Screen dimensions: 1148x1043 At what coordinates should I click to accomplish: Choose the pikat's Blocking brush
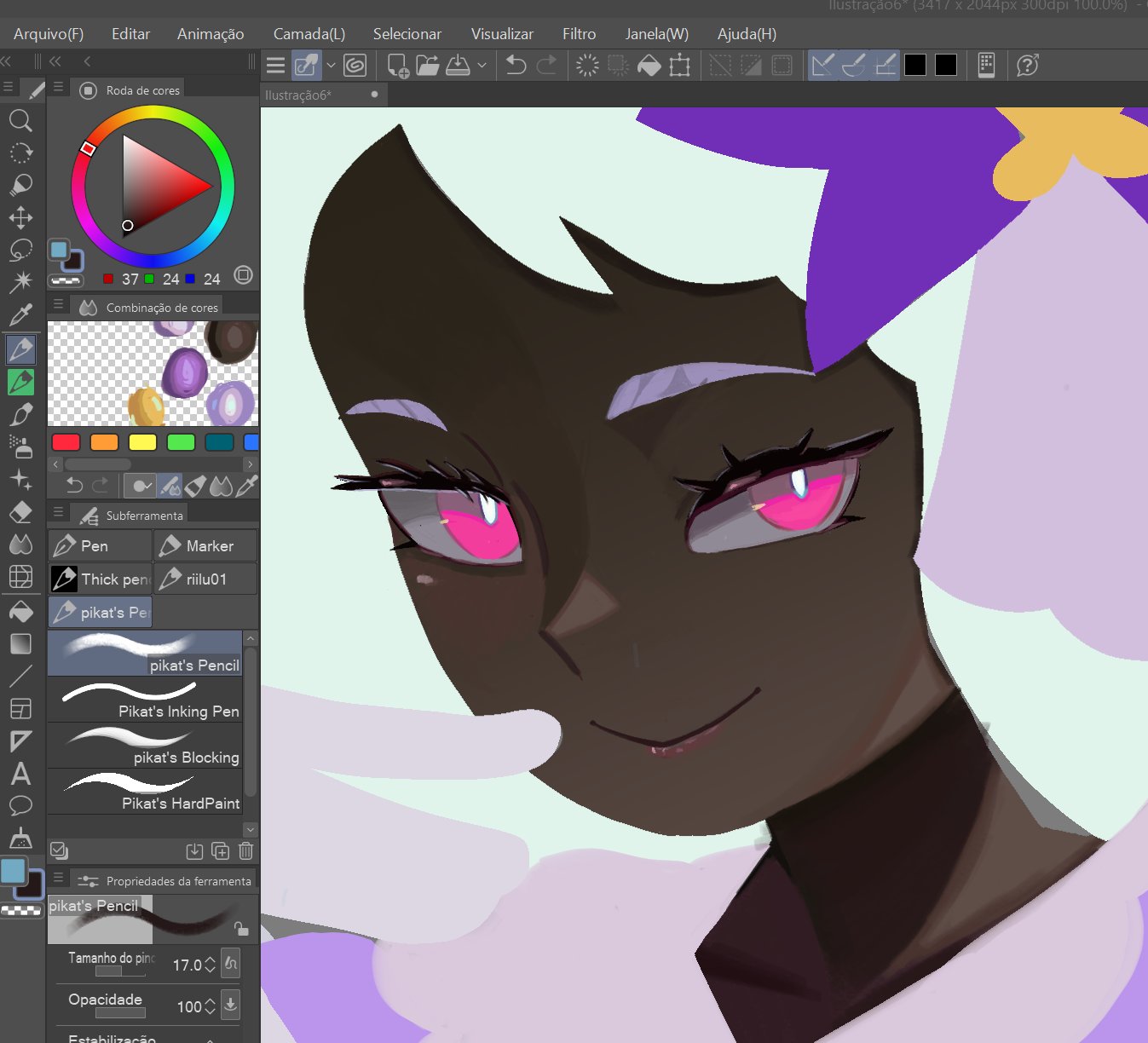(x=145, y=746)
